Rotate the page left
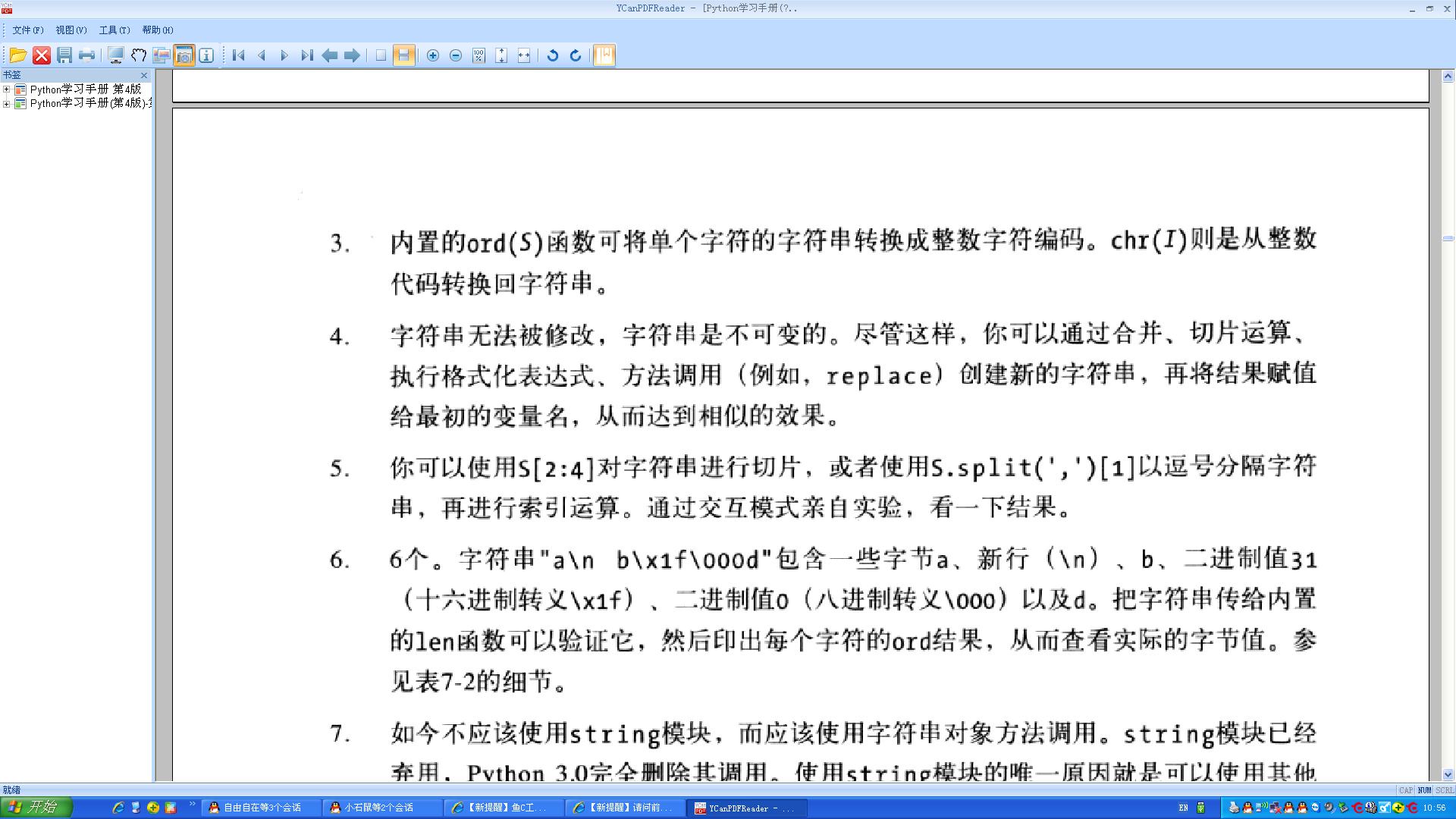1456x819 pixels. pyautogui.click(x=552, y=55)
